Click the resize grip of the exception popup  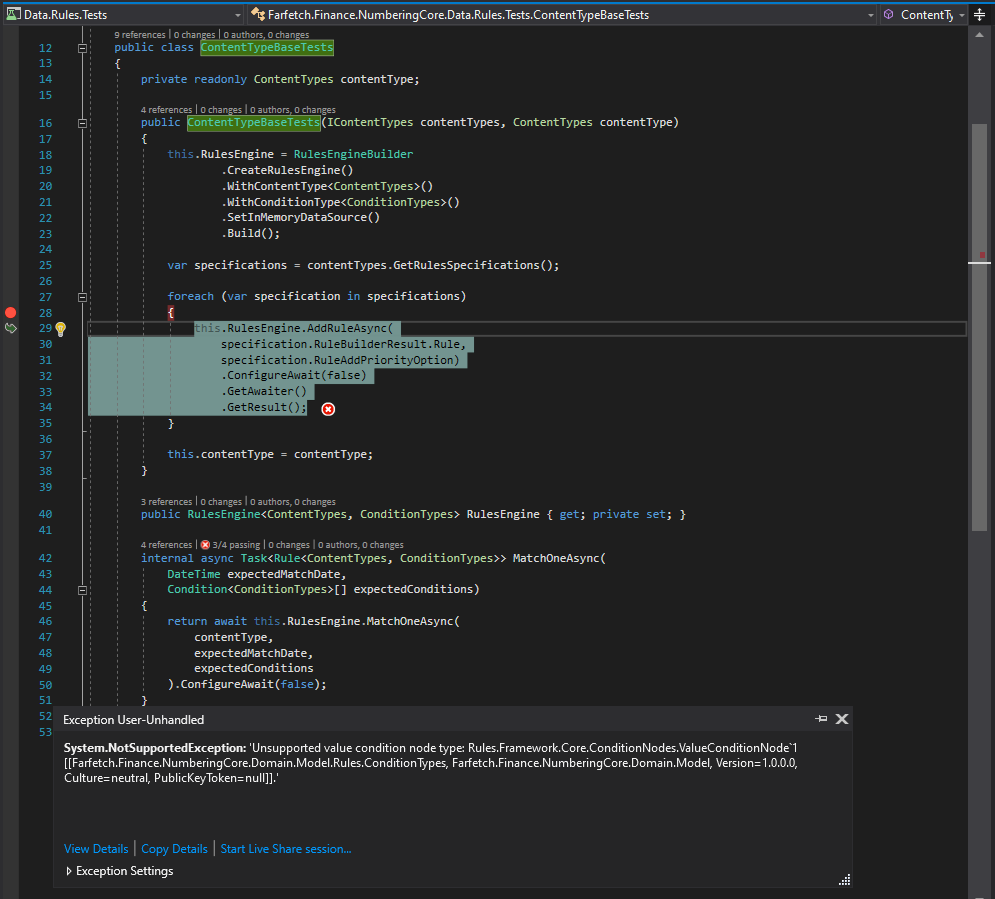[844, 880]
